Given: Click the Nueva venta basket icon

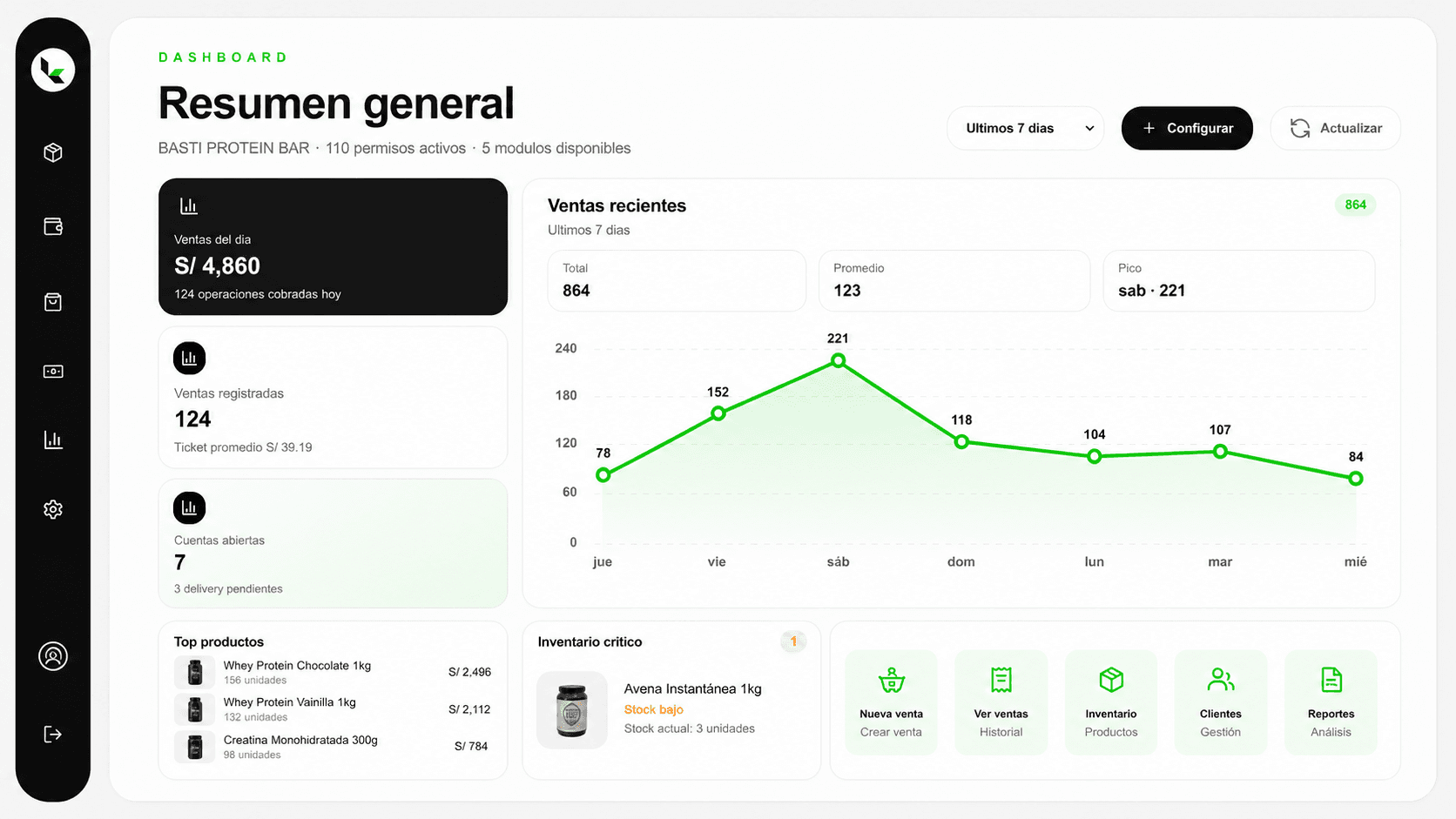Looking at the screenshot, I should click(892, 680).
